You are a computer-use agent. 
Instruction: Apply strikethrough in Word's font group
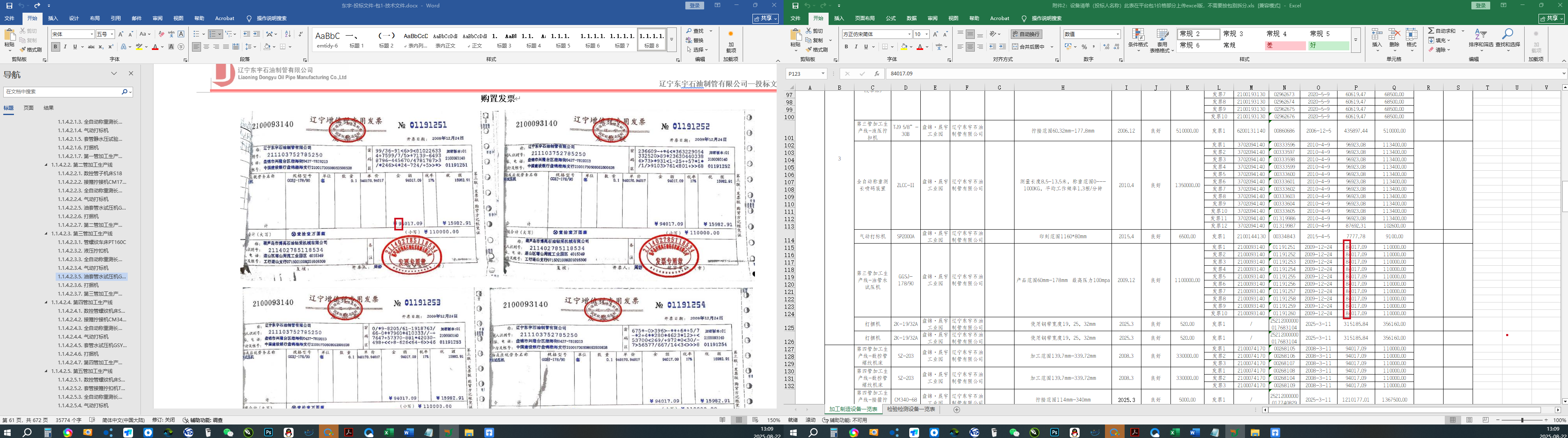pyautogui.click(x=91, y=47)
